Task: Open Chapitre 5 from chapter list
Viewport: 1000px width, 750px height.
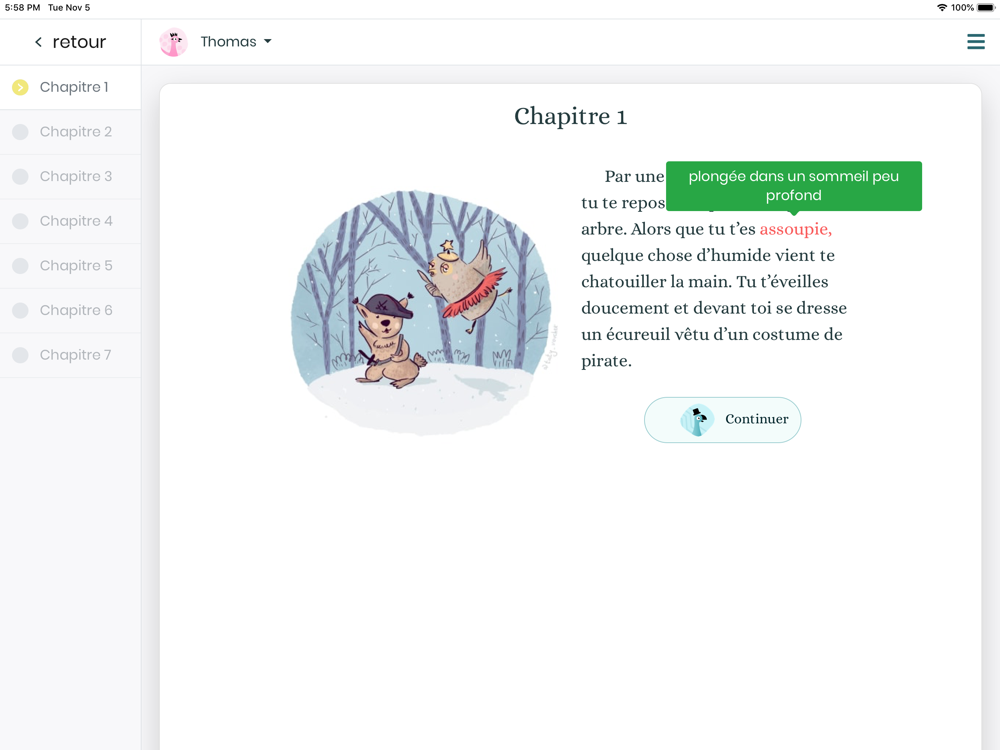Action: tap(70, 266)
